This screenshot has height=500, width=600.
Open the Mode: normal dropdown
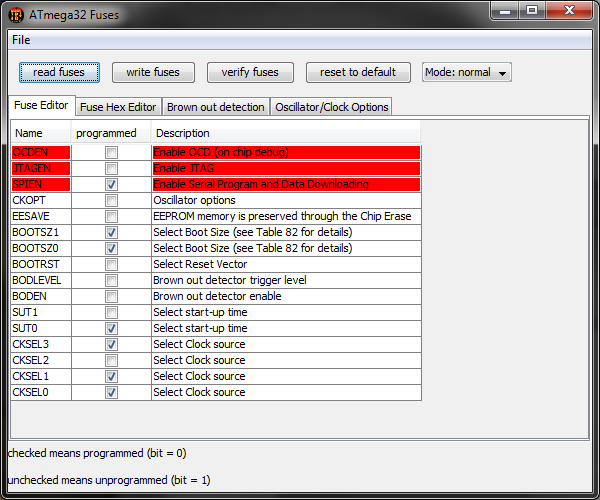click(466, 72)
